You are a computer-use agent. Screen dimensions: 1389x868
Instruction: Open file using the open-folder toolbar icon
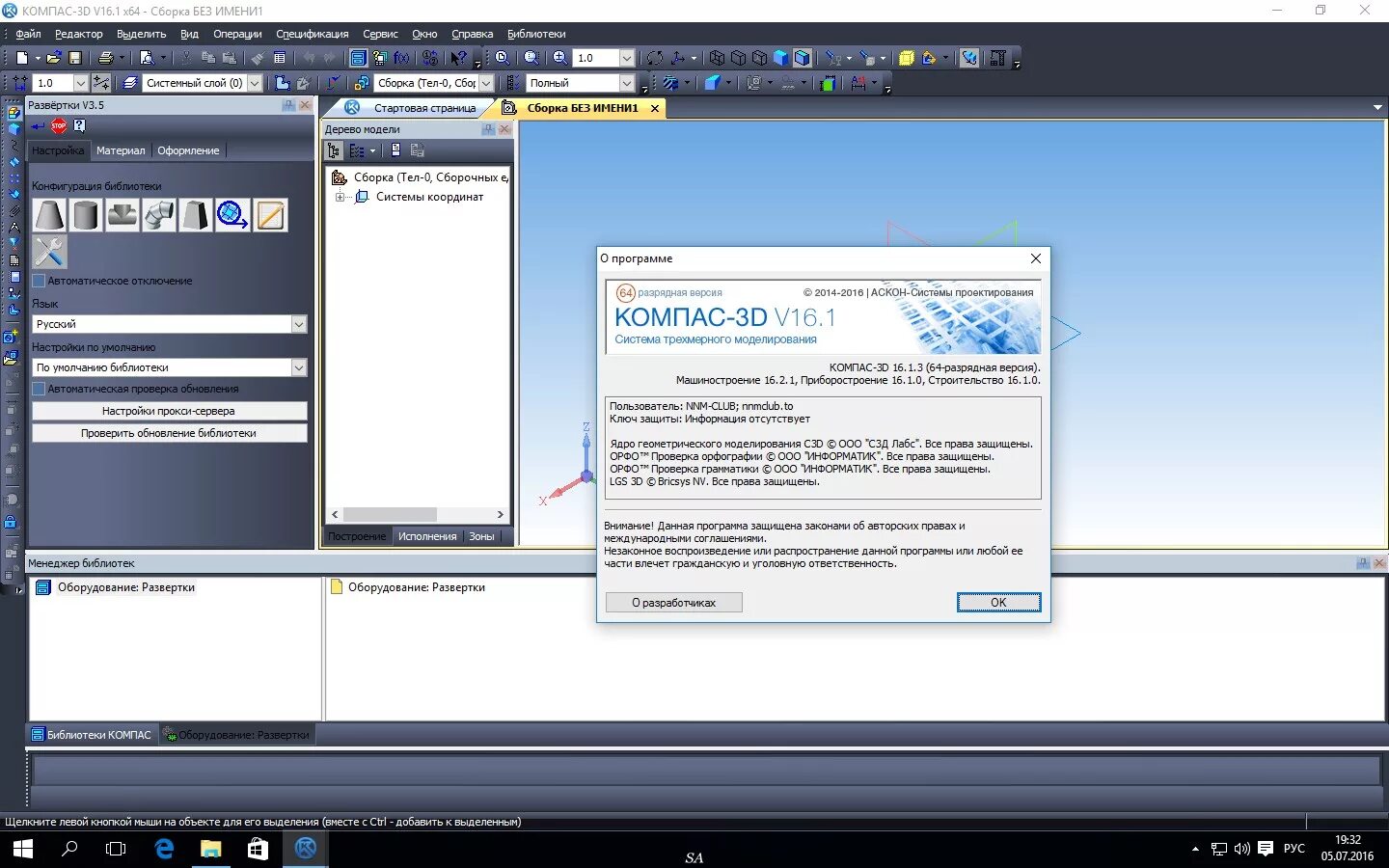[53, 58]
